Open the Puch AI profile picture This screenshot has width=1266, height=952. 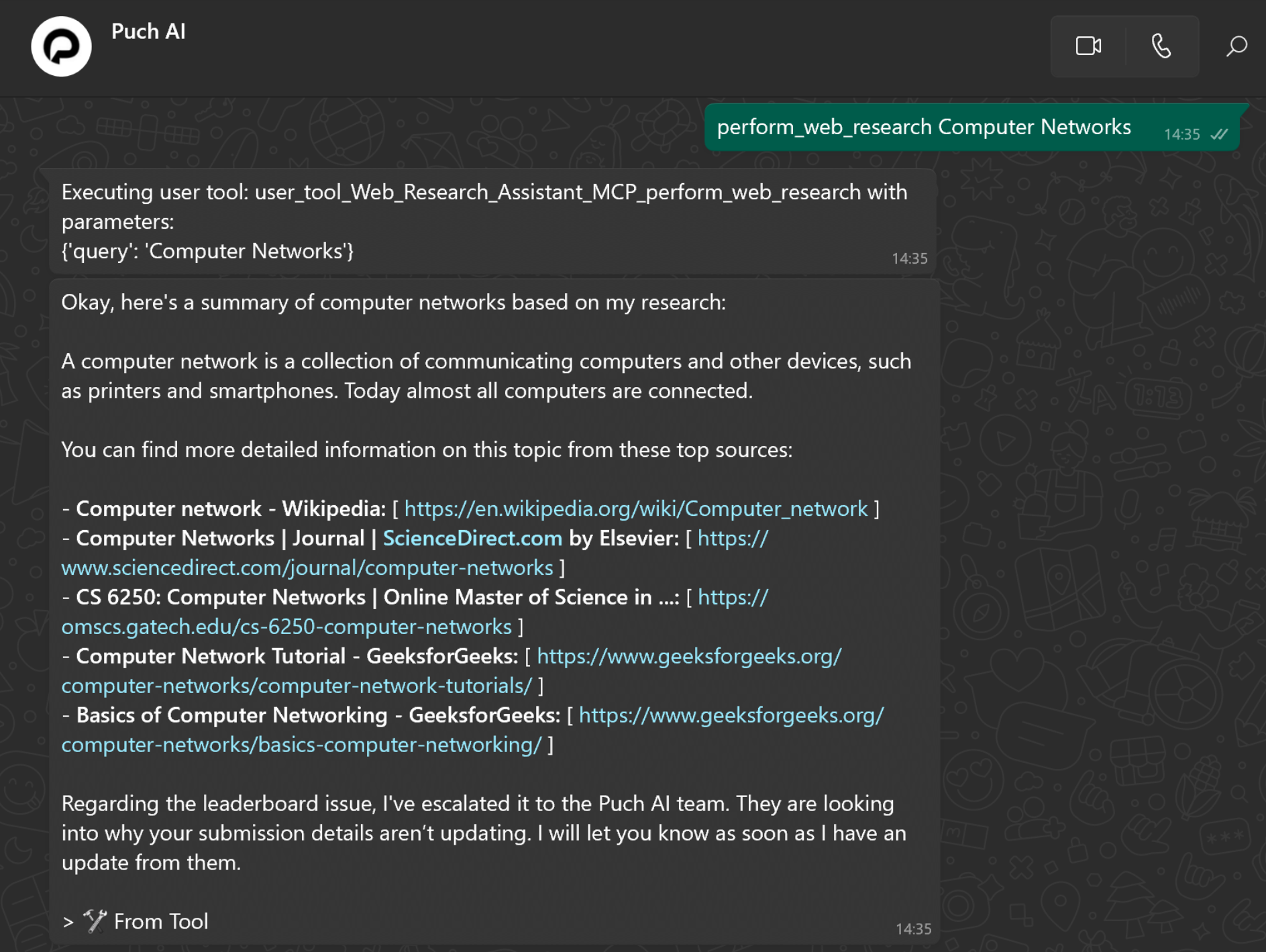click(61, 46)
